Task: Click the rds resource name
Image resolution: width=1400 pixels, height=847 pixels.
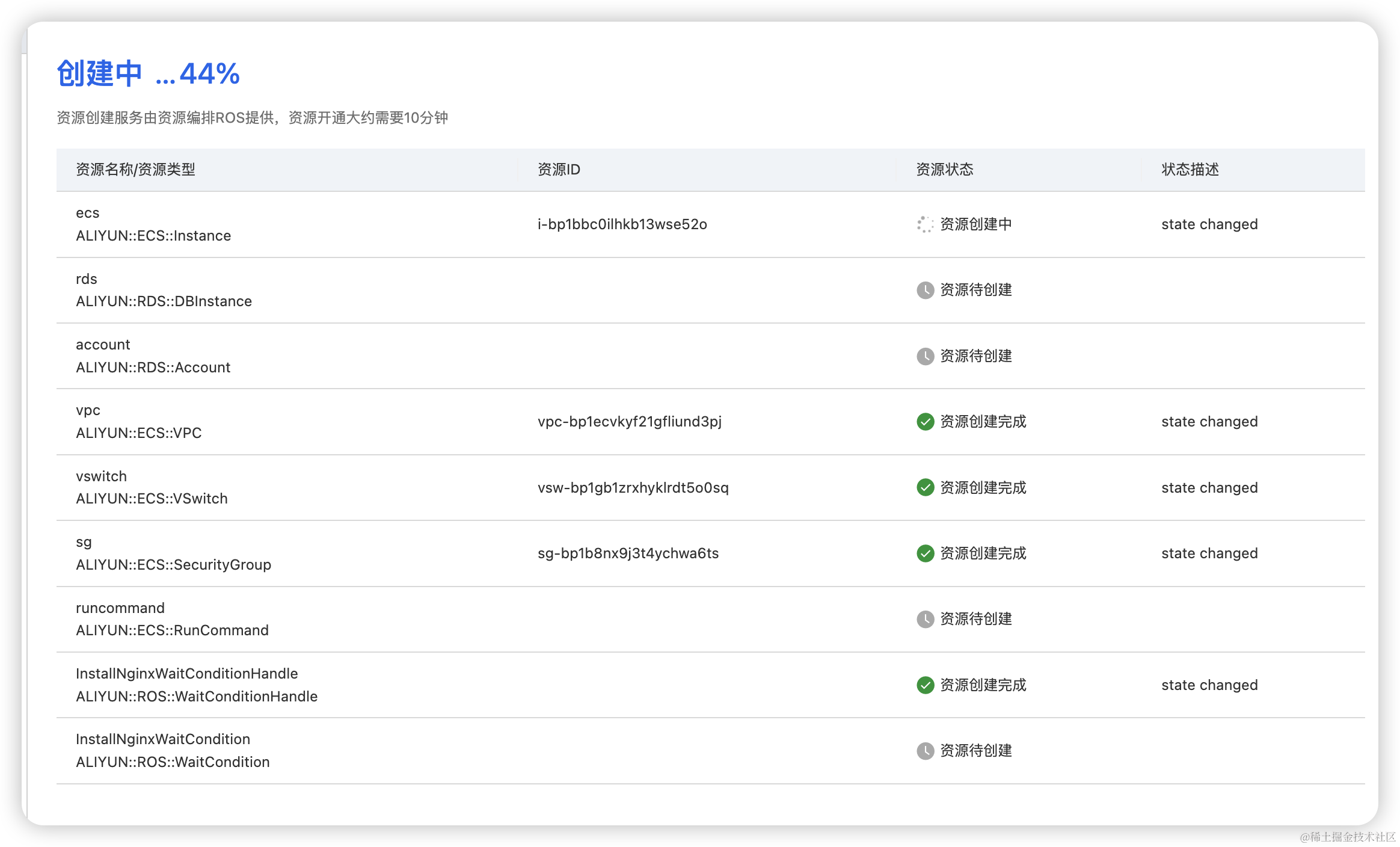Action: [87, 279]
